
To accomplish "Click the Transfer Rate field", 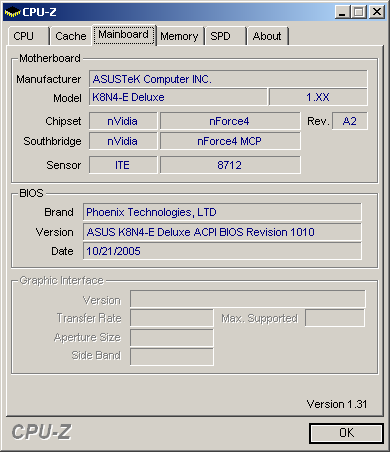I will pyautogui.click(x=172, y=318).
